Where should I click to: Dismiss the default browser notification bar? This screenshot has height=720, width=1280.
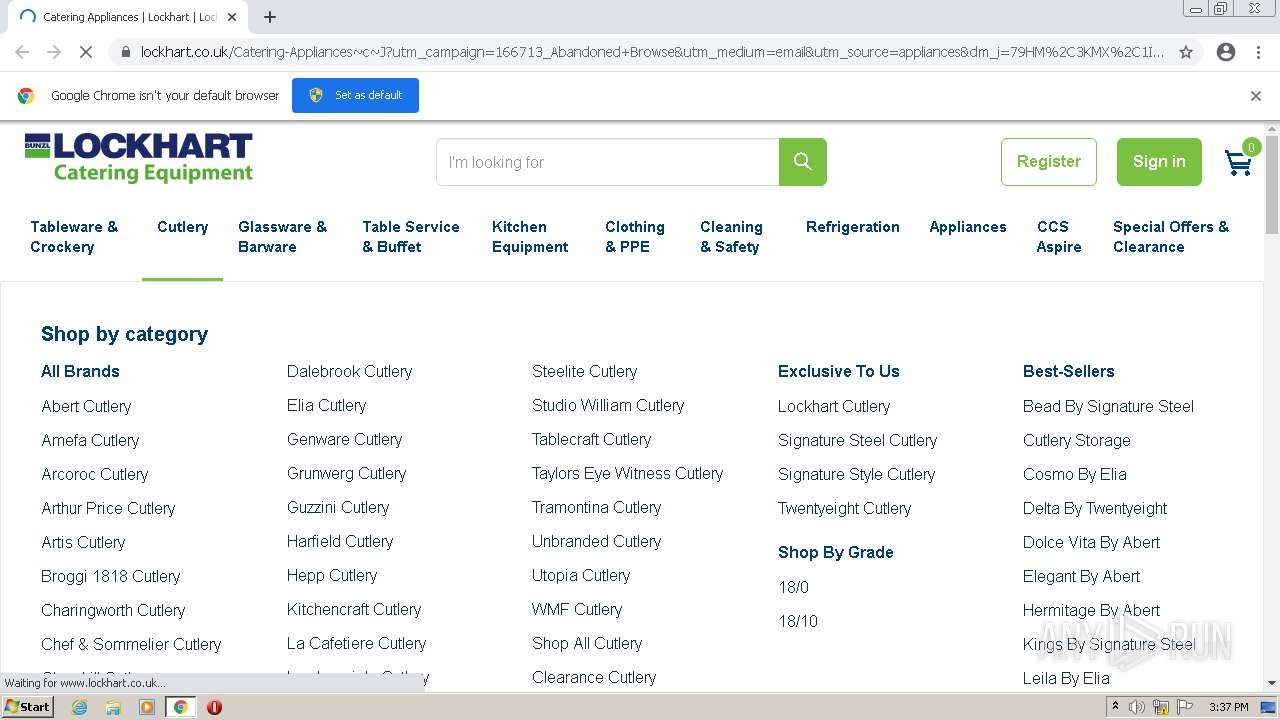(x=1256, y=96)
